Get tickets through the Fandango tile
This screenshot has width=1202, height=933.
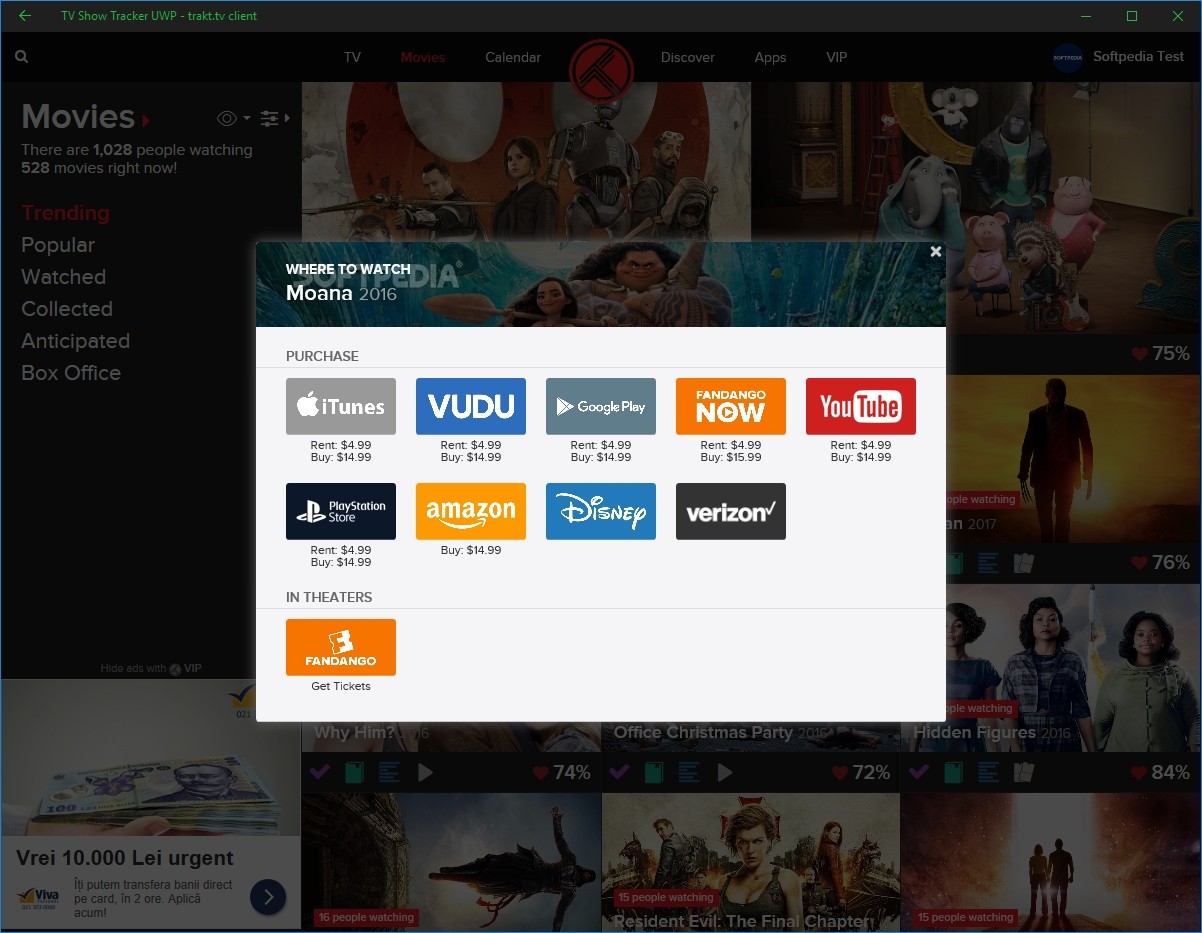coord(341,647)
